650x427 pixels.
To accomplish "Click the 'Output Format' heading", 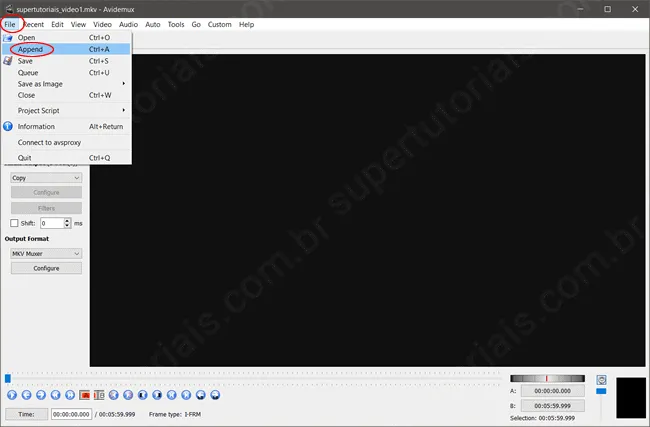I will click(x=27, y=239).
